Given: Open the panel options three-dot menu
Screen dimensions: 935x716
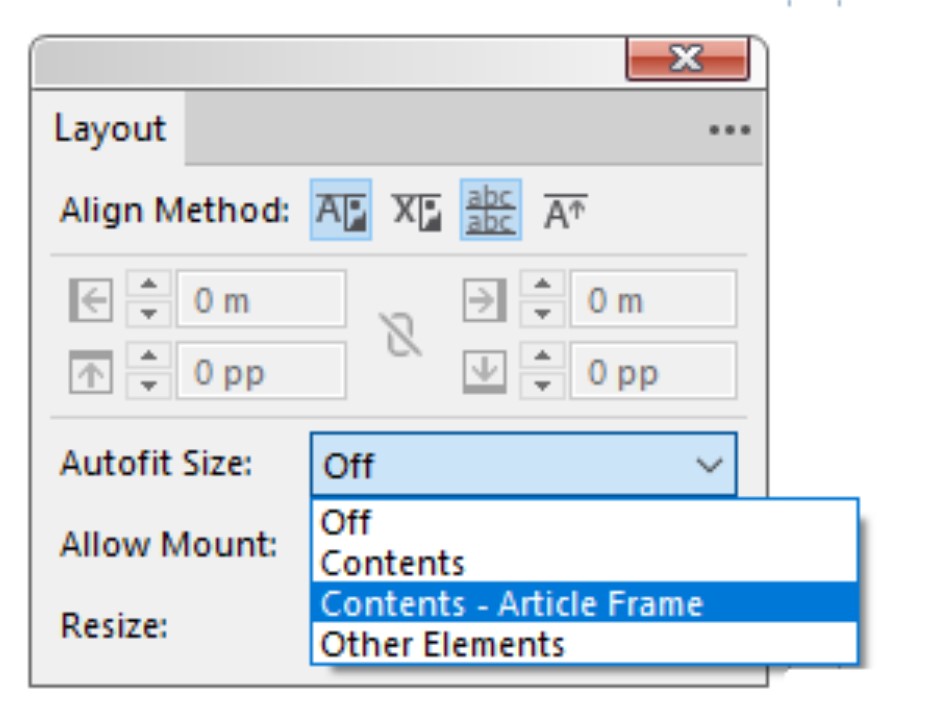Looking at the screenshot, I should tap(729, 130).
